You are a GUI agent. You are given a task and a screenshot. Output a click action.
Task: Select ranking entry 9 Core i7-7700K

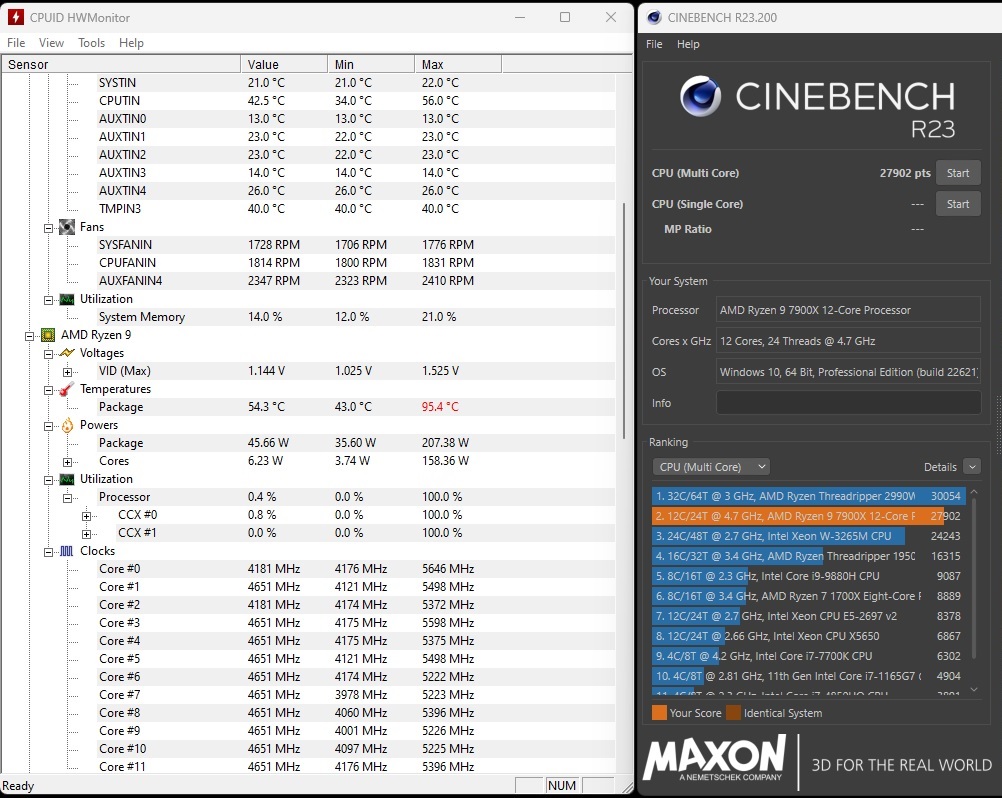[808, 656]
